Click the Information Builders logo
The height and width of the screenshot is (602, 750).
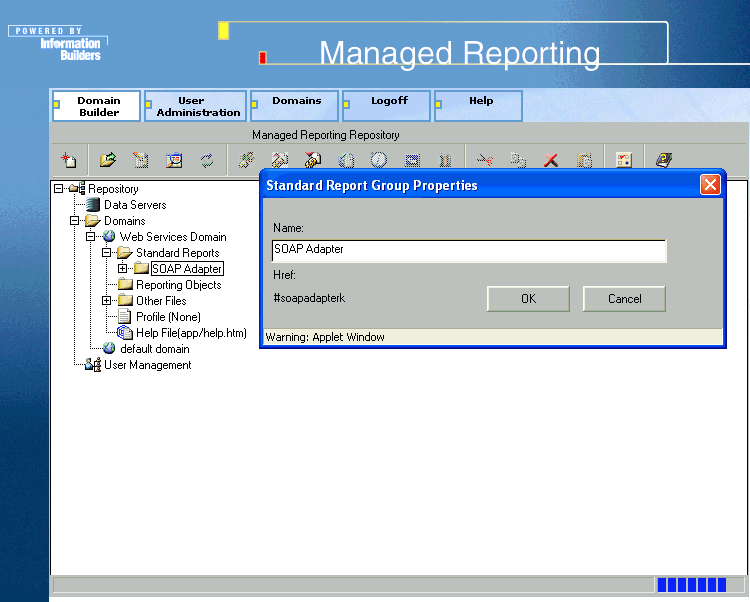(x=58, y=44)
